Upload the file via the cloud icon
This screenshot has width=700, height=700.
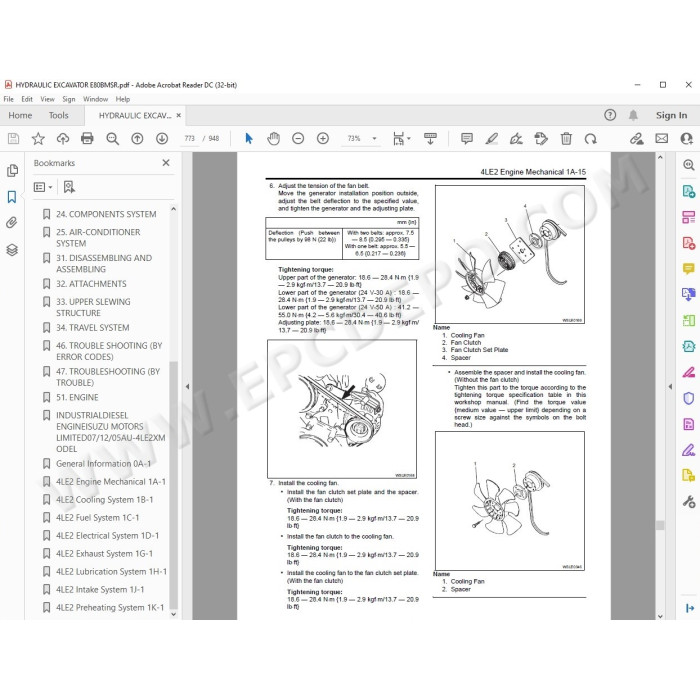63,139
